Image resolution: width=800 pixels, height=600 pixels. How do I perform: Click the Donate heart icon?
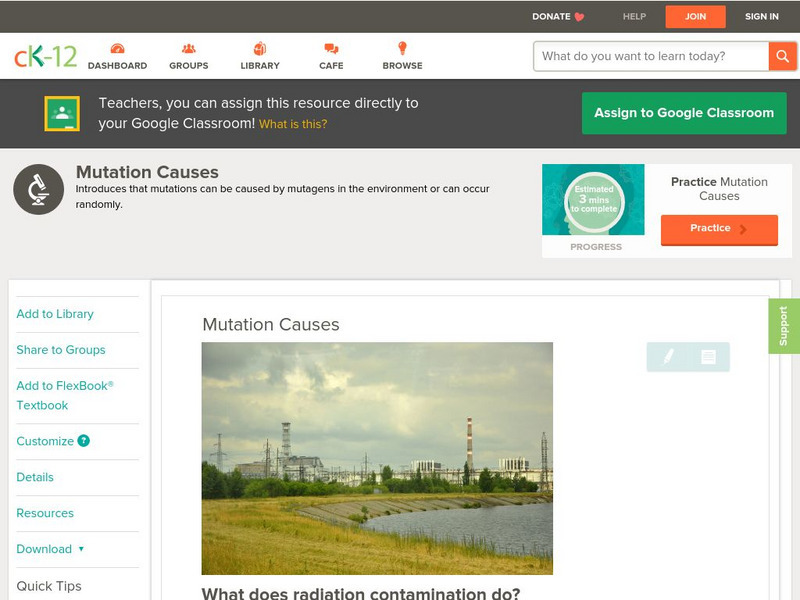click(x=579, y=17)
